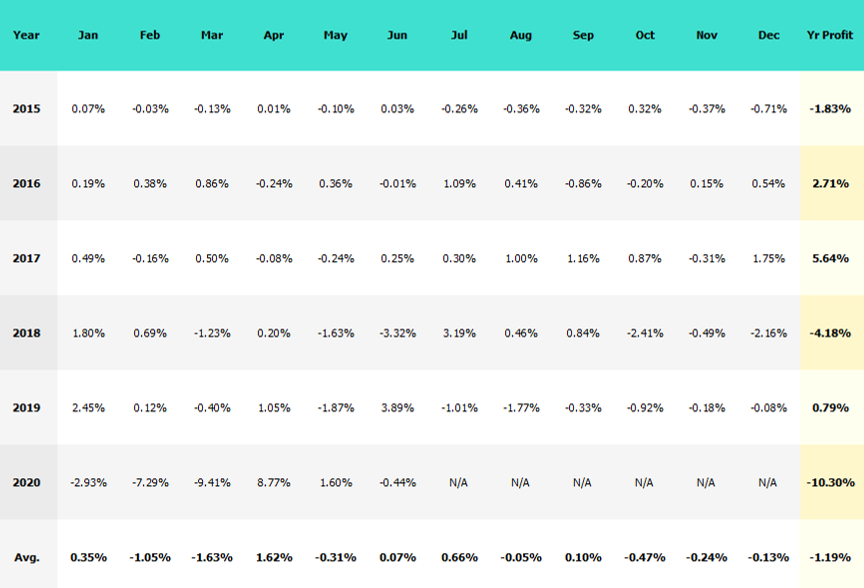Select the 2020 yearly profit -10.30% cell
This screenshot has width=864, height=588.
830,482
